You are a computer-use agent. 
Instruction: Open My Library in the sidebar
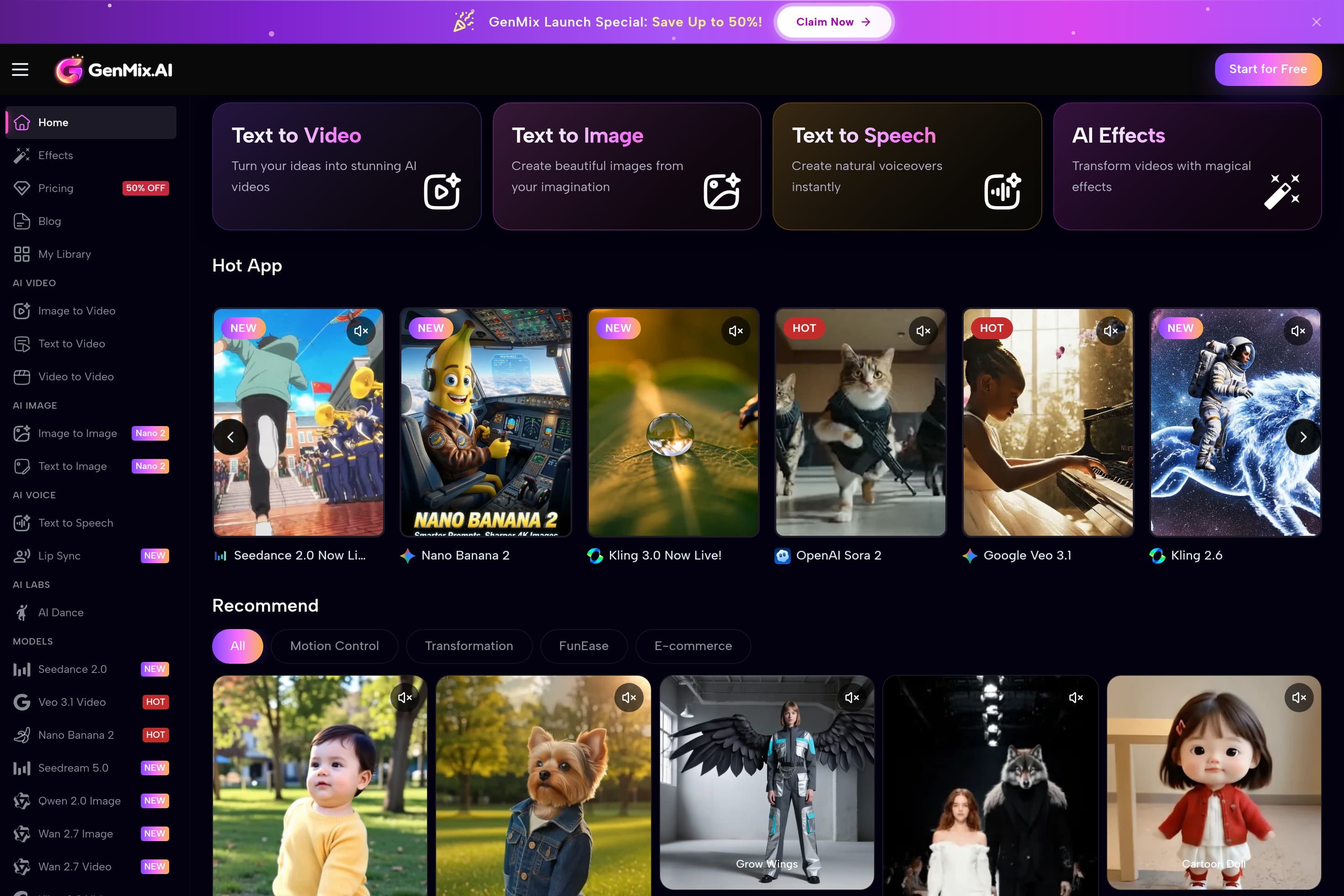click(x=91, y=254)
